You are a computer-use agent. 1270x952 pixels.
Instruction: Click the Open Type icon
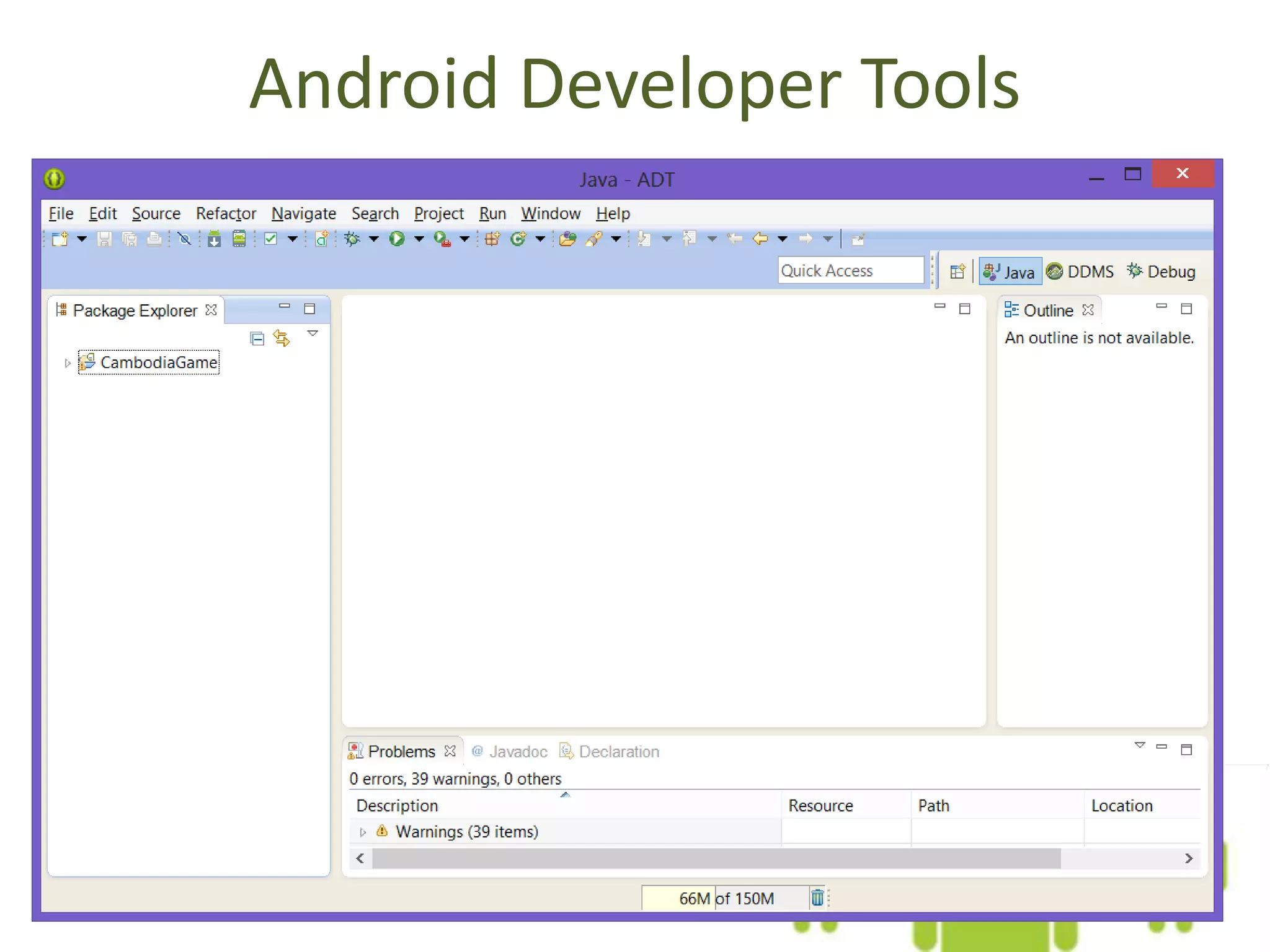tap(567, 239)
